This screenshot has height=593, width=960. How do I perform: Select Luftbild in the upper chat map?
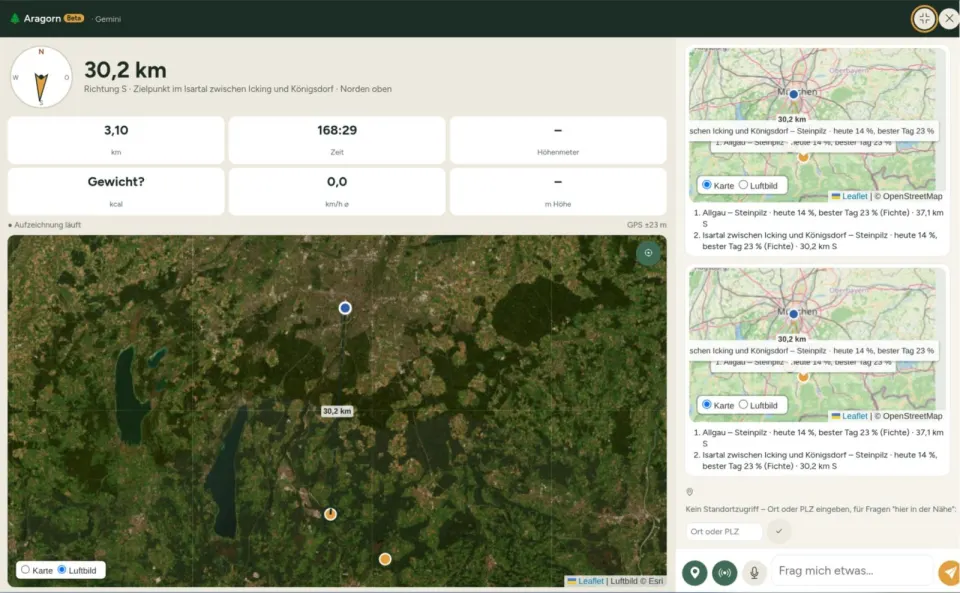click(743, 185)
